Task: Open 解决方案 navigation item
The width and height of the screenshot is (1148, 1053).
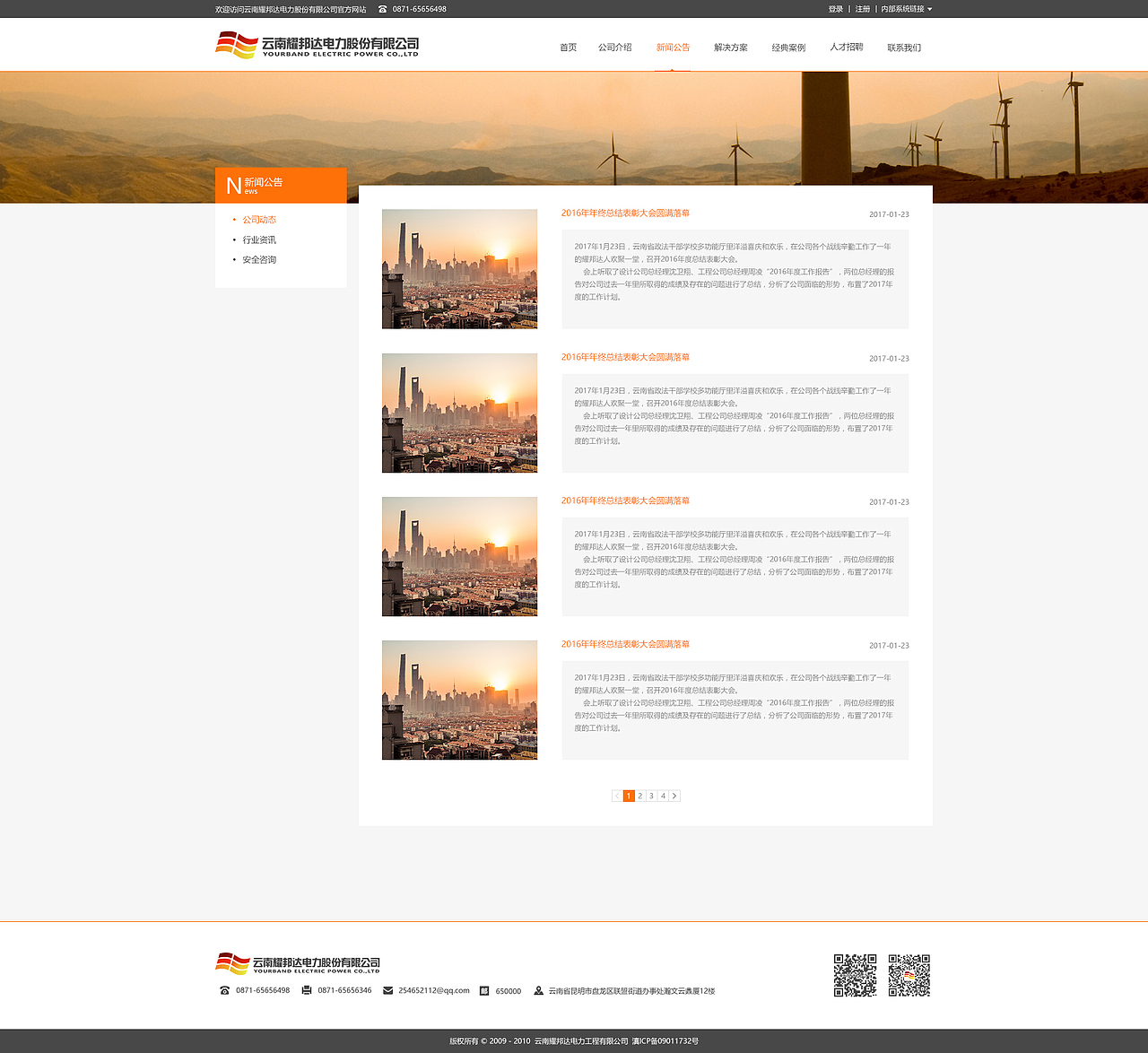Action: (x=731, y=48)
